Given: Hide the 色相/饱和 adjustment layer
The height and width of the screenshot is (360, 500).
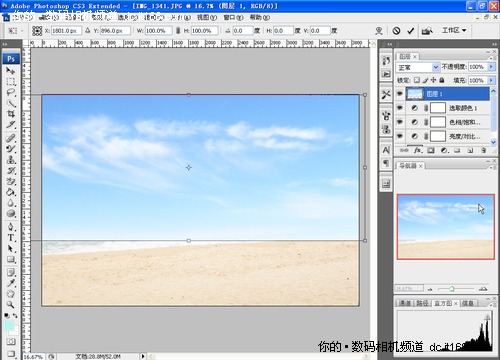Looking at the screenshot, I should pyautogui.click(x=399, y=122).
